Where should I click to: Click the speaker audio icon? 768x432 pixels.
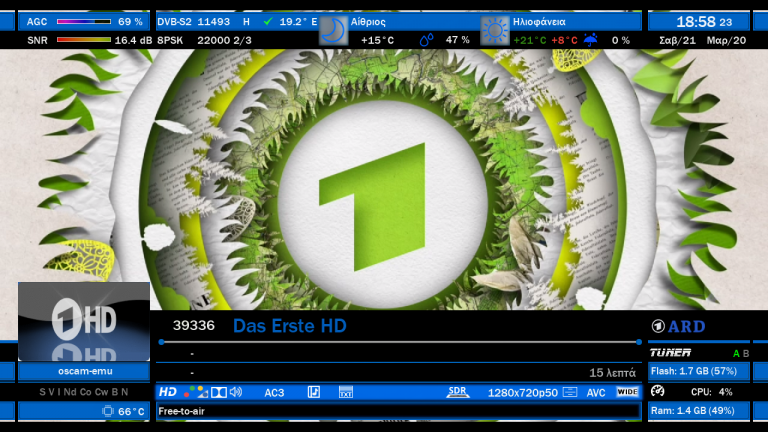[x=236, y=392]
